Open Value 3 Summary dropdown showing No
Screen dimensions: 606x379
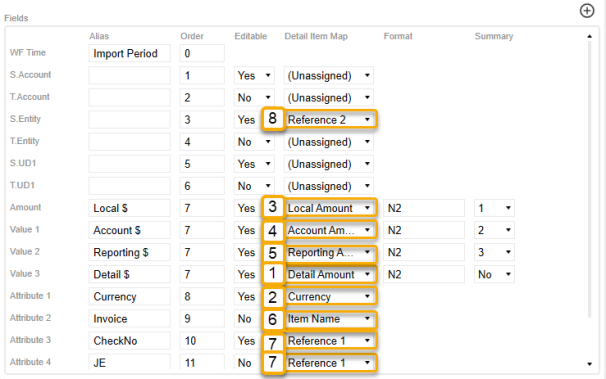click(x=494, y=274)
